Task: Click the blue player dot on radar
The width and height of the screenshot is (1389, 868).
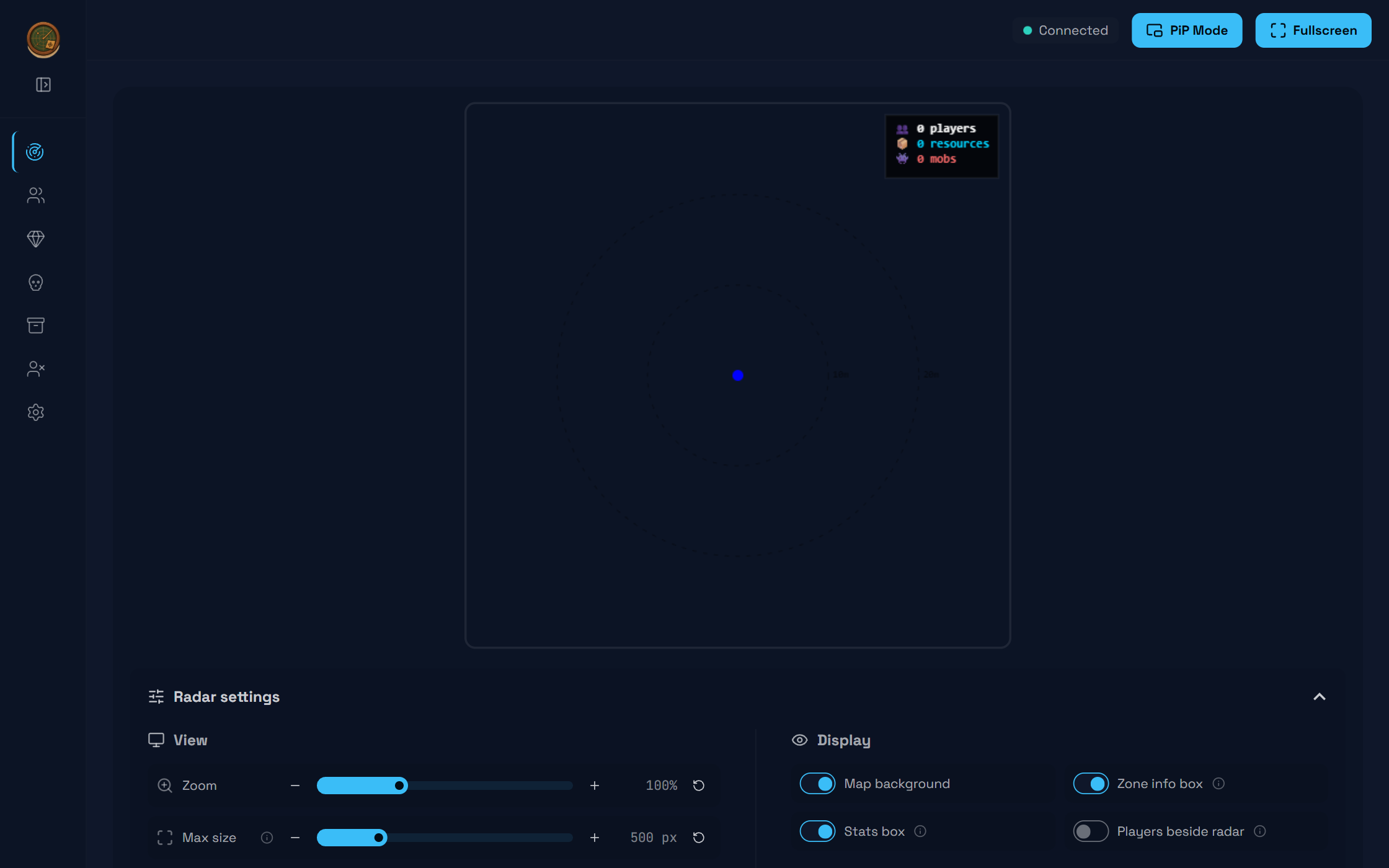Action: (738, 376)
